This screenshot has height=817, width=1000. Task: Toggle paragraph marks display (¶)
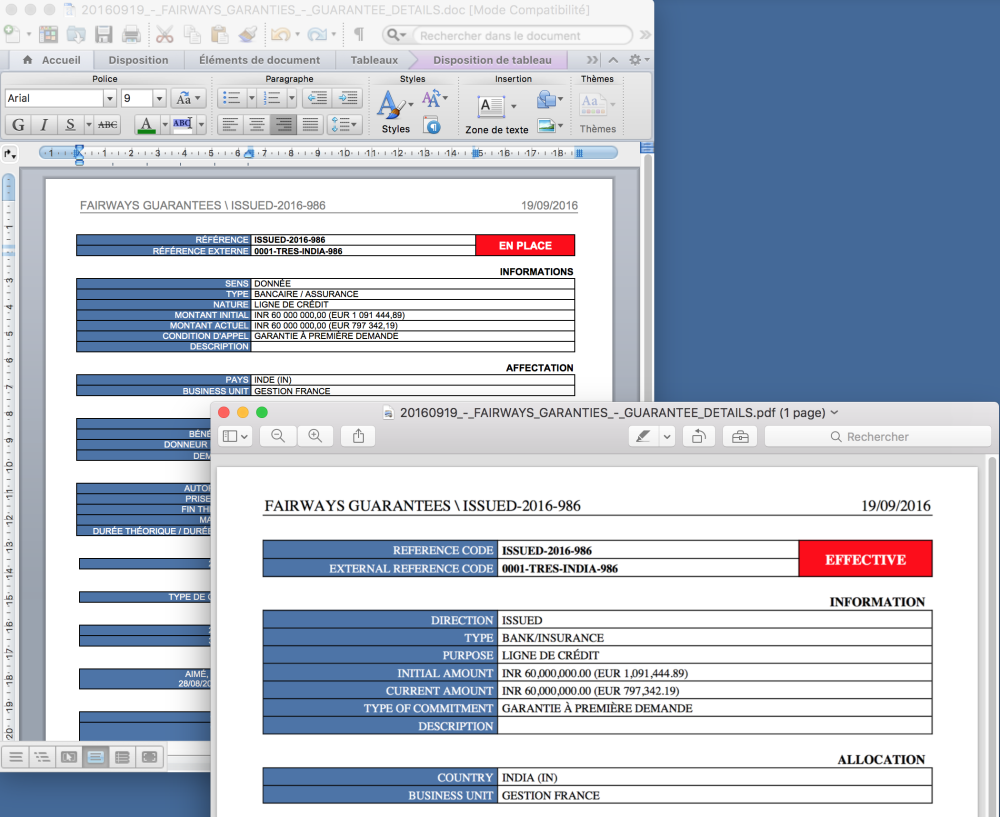coord(359,34)
